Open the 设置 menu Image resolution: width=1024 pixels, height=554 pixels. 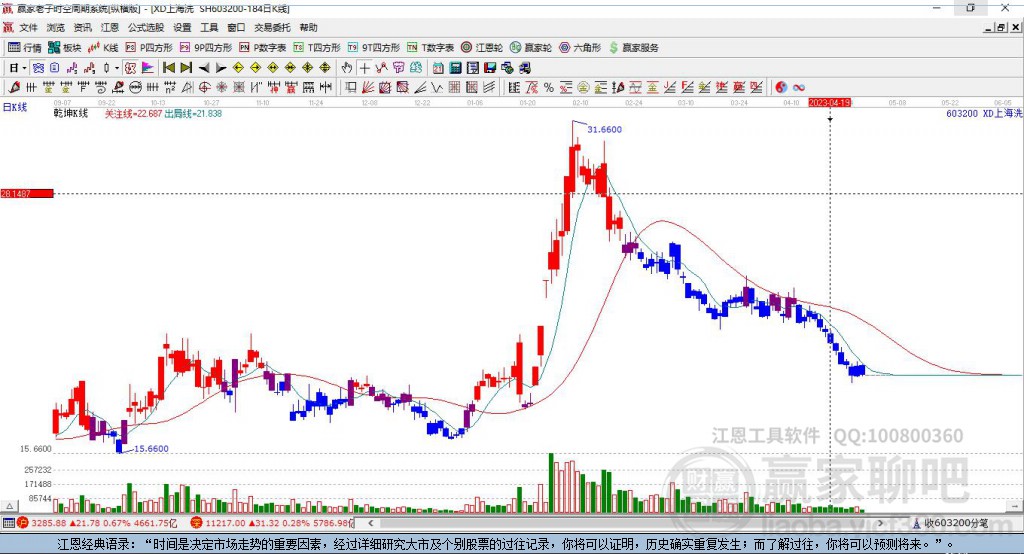[x=182, y=27]
